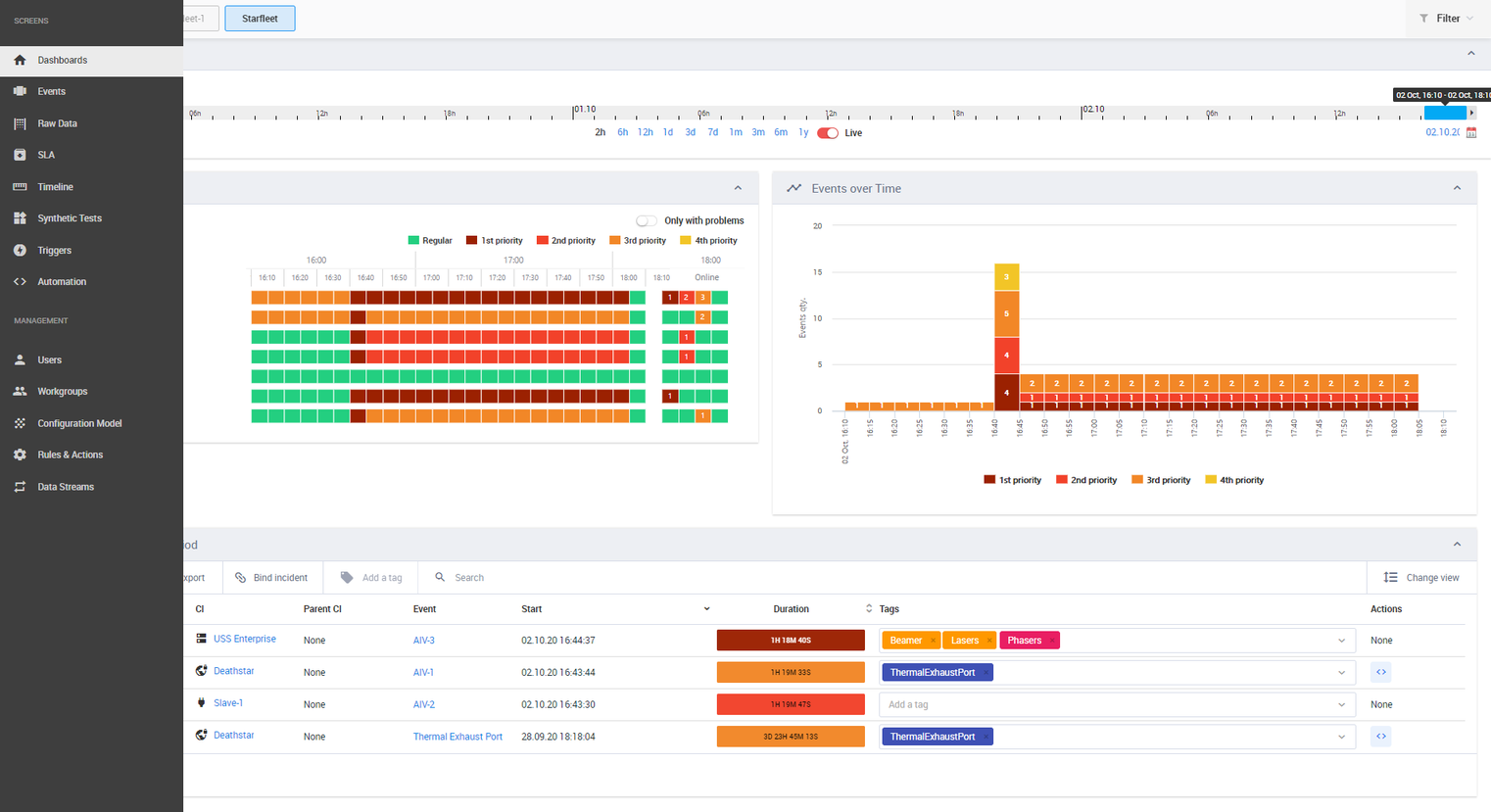Screen dimensions: 1491x812
Task: Remove the Phasers tag with its x
Action: coord(1052,641)
